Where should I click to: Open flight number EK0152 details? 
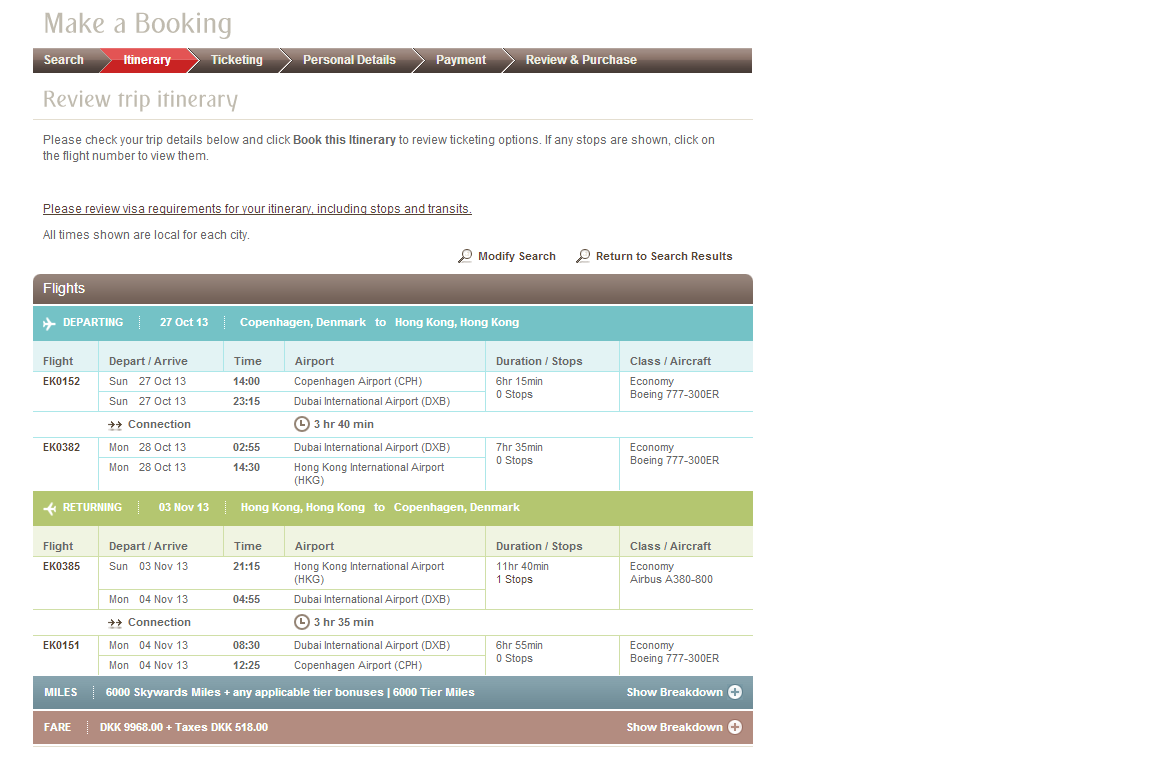pos(62,381)
